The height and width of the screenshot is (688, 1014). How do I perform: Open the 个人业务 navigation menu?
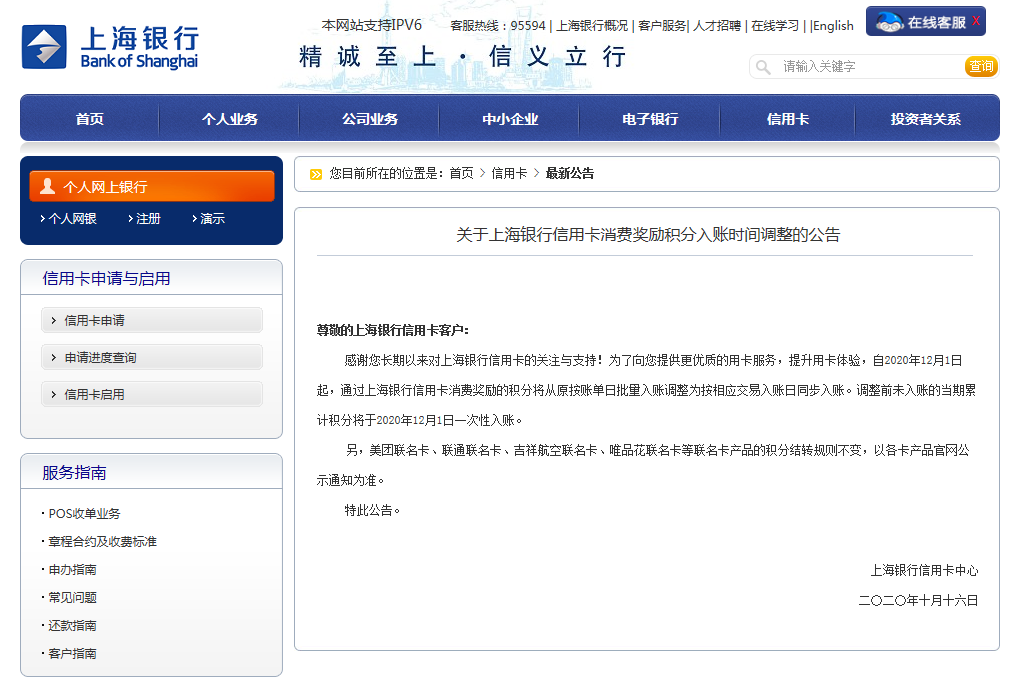[230, 119]
